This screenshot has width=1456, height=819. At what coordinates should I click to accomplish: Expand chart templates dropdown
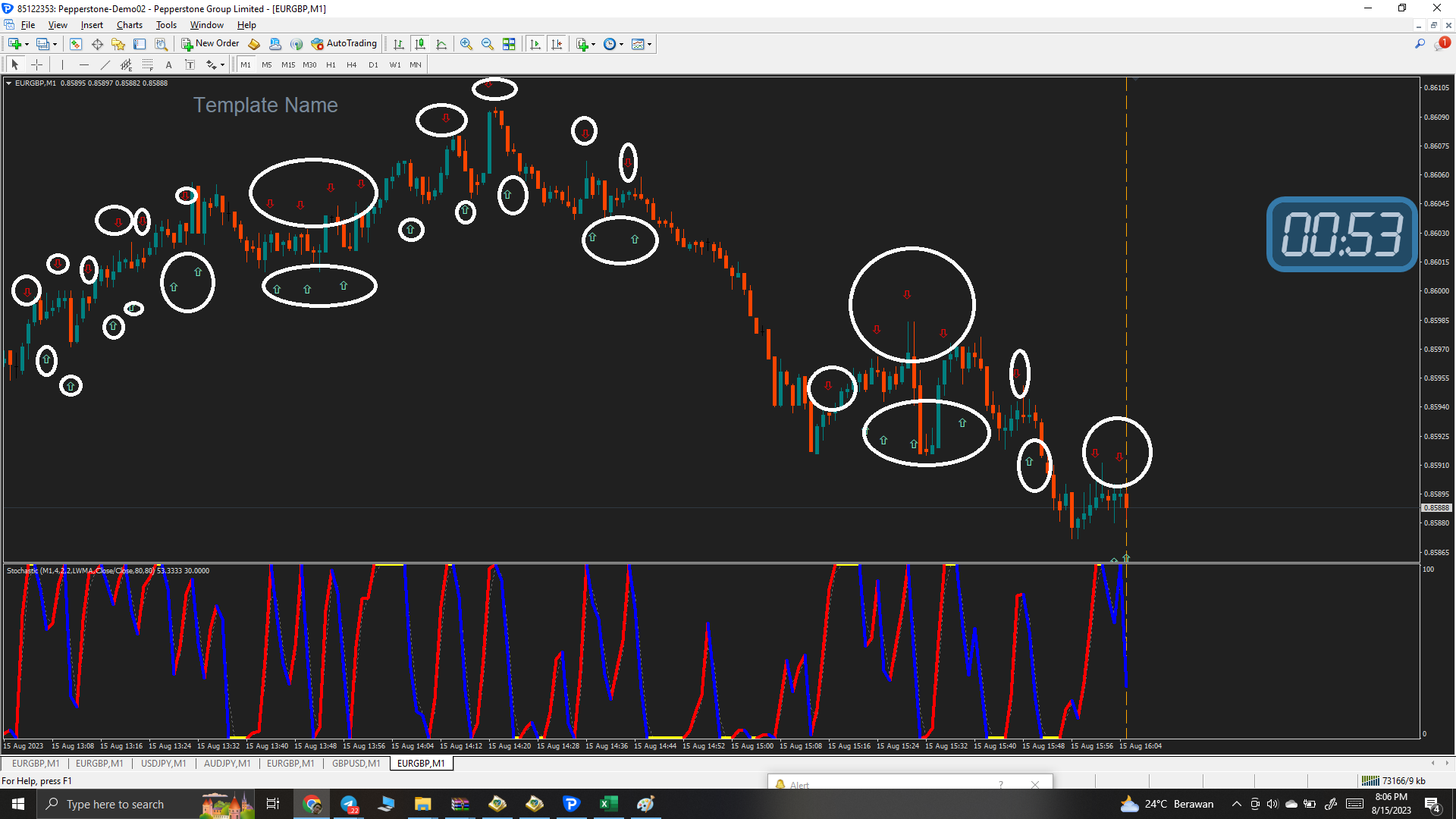(x=650, y=44)
